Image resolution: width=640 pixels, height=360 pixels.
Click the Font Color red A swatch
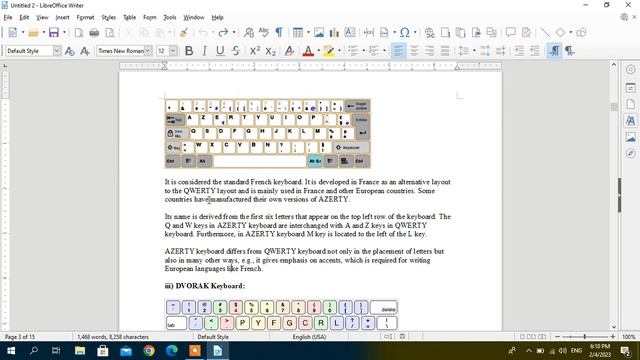[308, 51]
